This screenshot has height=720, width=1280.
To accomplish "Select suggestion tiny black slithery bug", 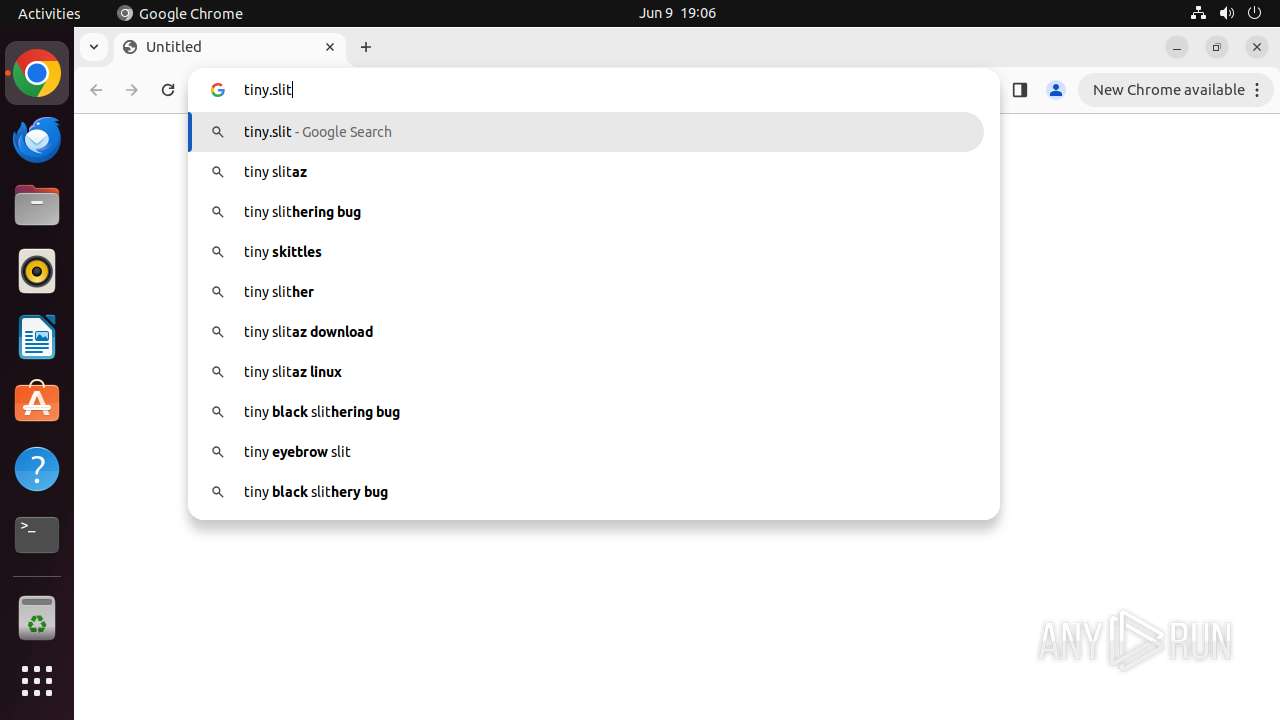I will point(586,492).
